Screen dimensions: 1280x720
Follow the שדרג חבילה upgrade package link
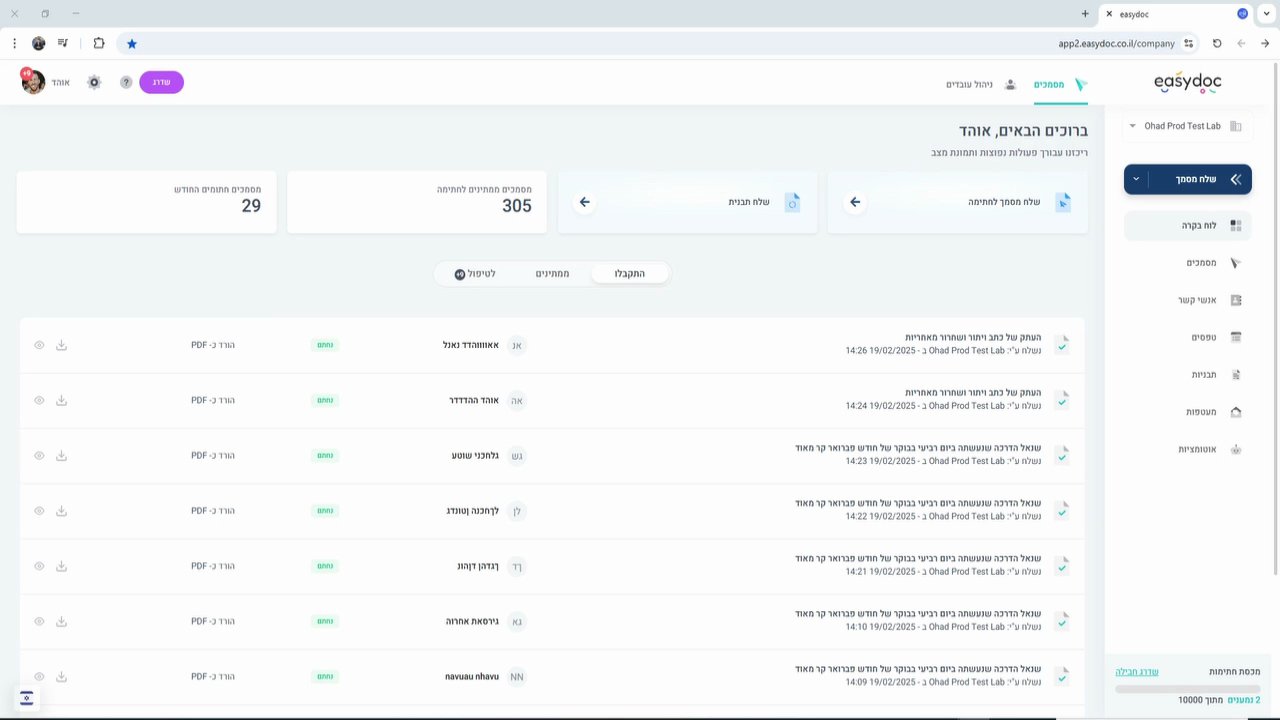point(1137,672)
